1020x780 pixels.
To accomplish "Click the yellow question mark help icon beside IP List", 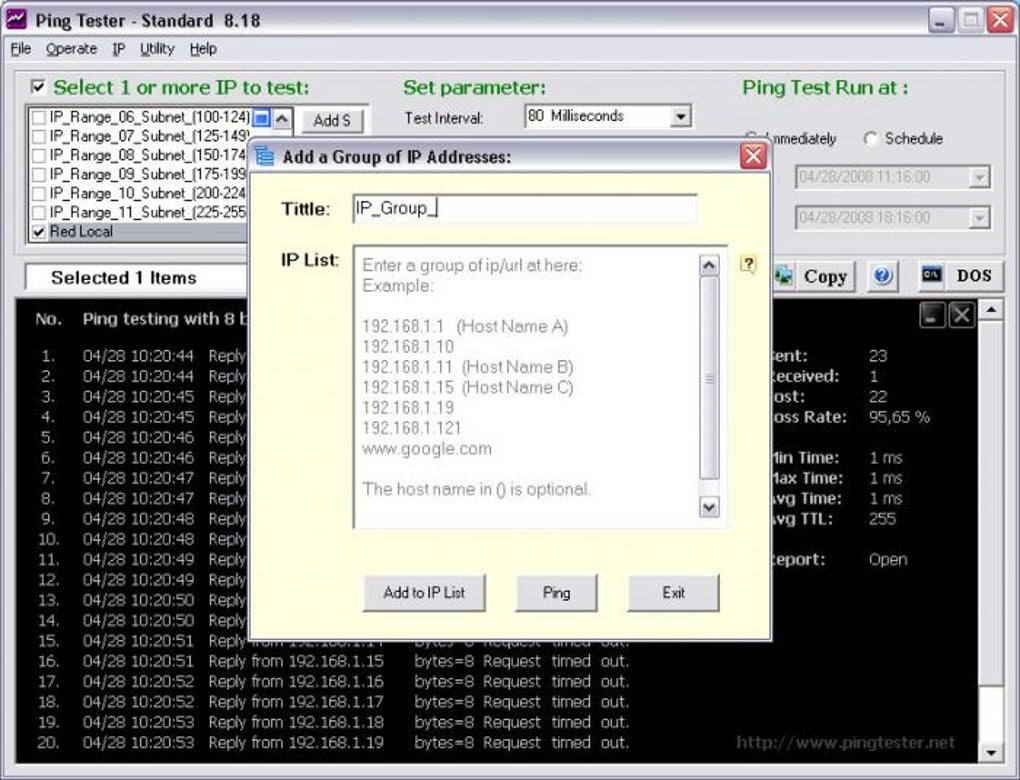I will (748, 263).
